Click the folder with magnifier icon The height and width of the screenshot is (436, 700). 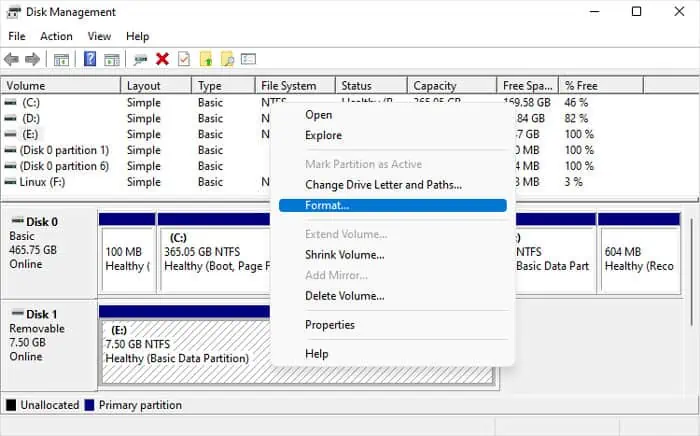pos(227,60)
